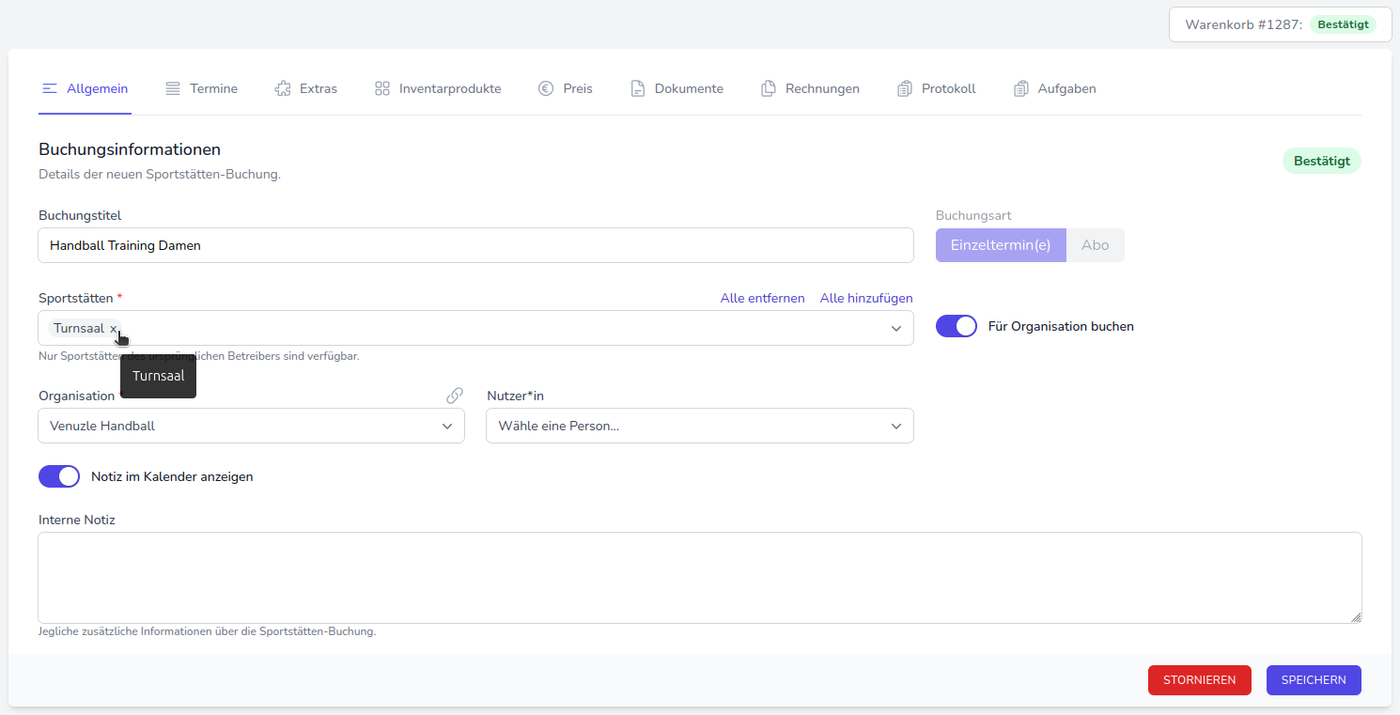Click the euro icon of the Preis tab
Screen dimensions: 1400x715
click(546, 89)
